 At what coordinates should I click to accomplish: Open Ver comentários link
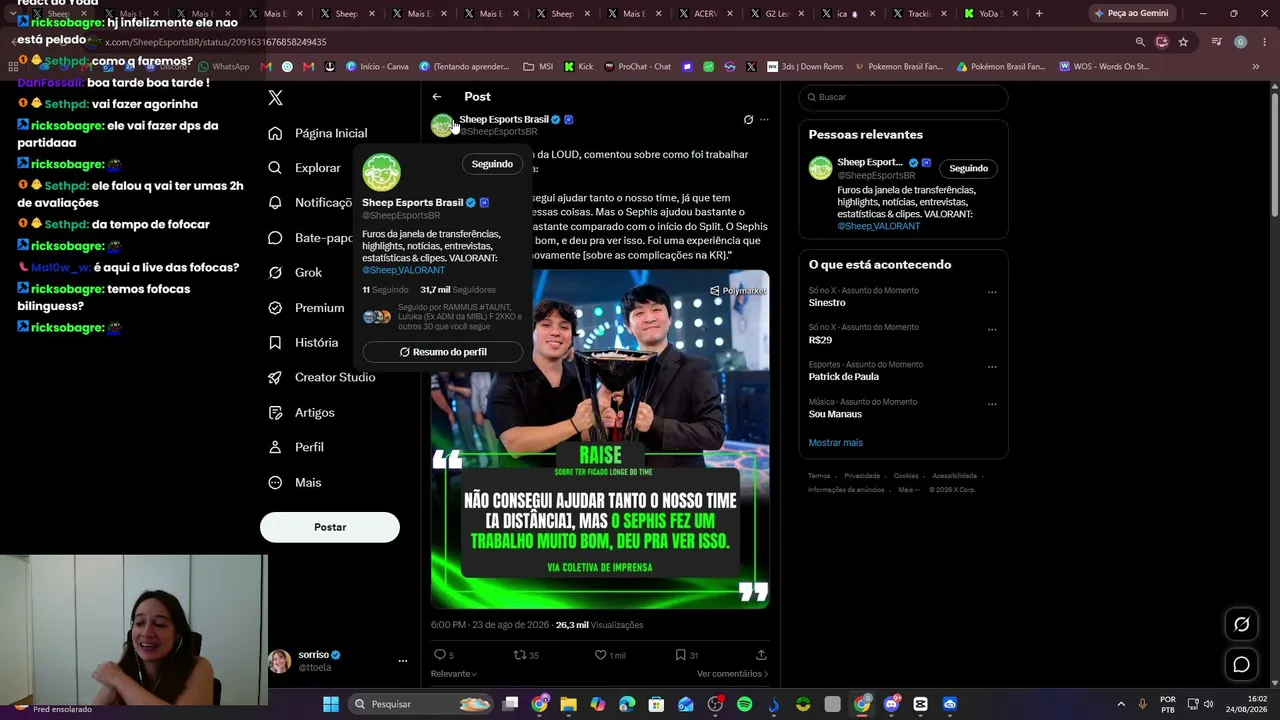coord(733,674)
